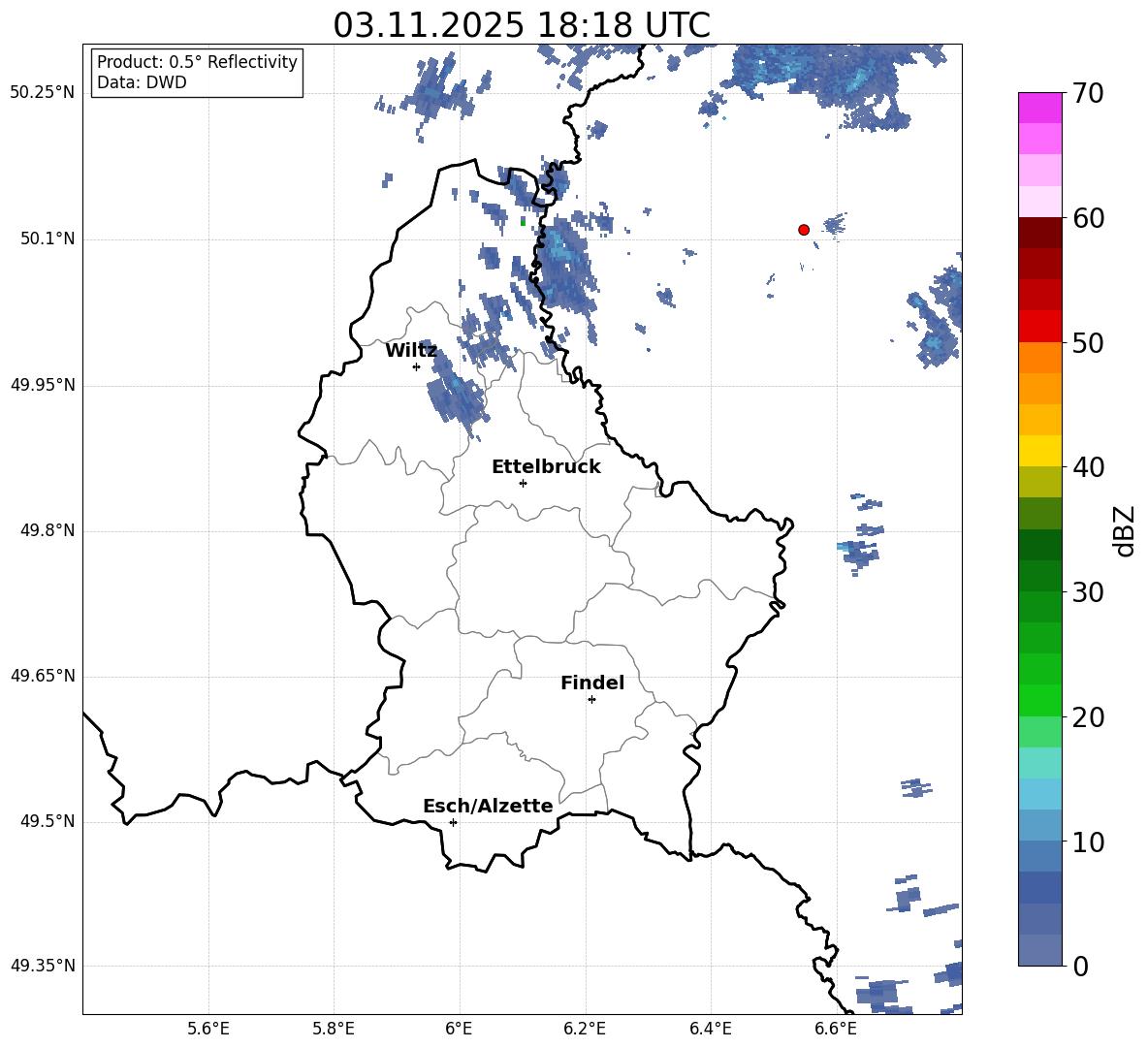Click the 6.2°E longitude label
The height and width of the screenshot is (1048, 1148).
click(585, 1029)
